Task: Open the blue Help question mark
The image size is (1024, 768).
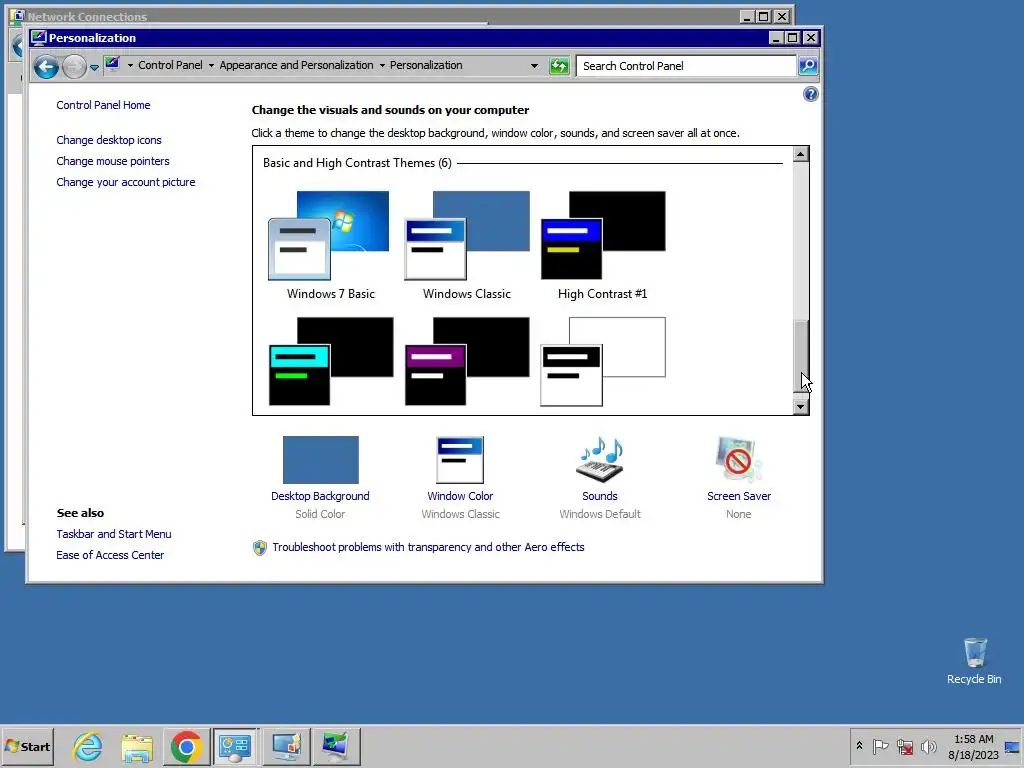Action: (x=810, y=94)
